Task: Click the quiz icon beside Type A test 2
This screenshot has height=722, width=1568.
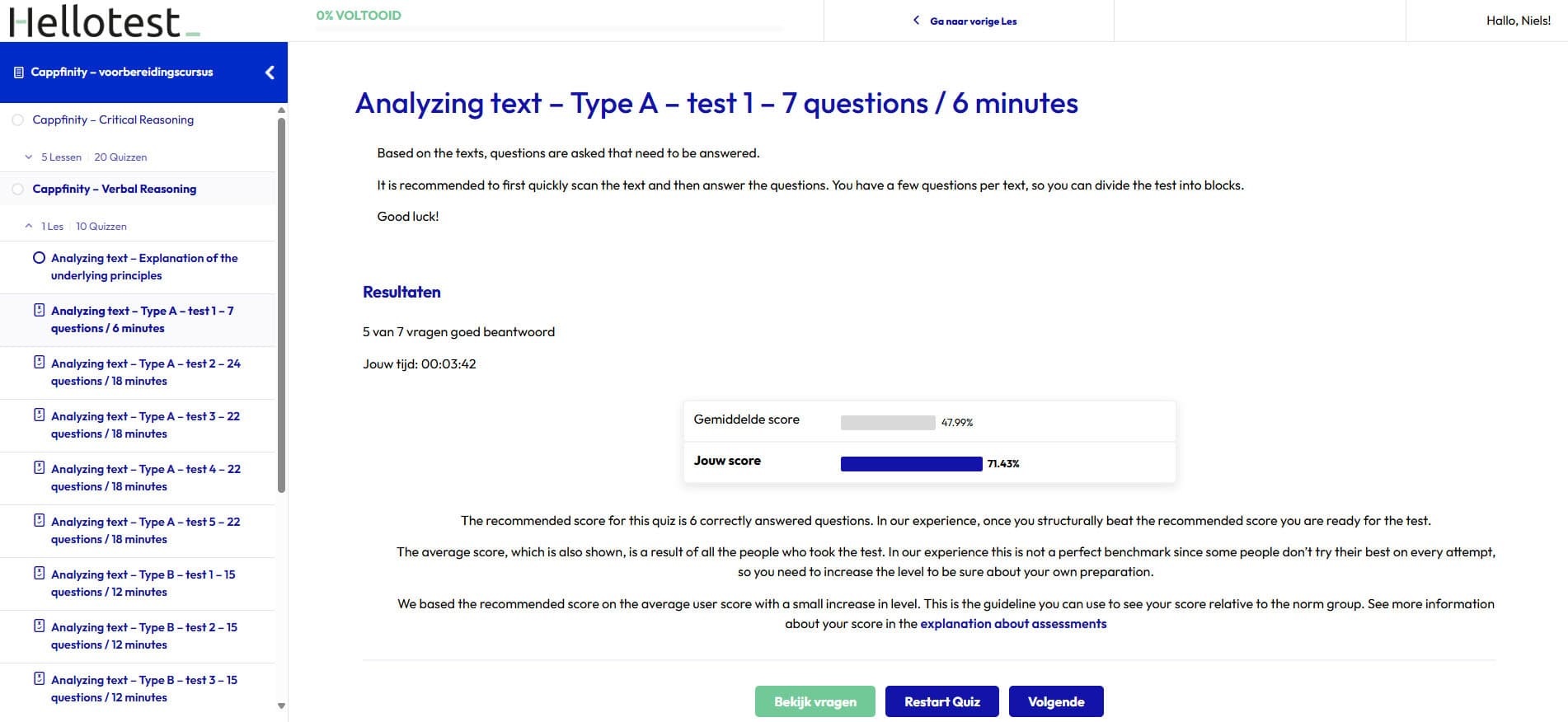Action: (x=39, y=363)
